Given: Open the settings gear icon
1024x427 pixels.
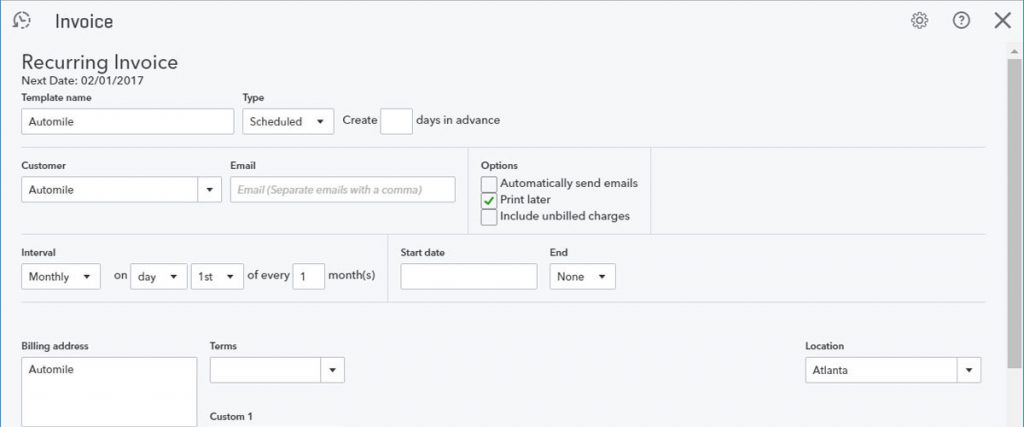Looking at the screenshot, I should point(920,20).
